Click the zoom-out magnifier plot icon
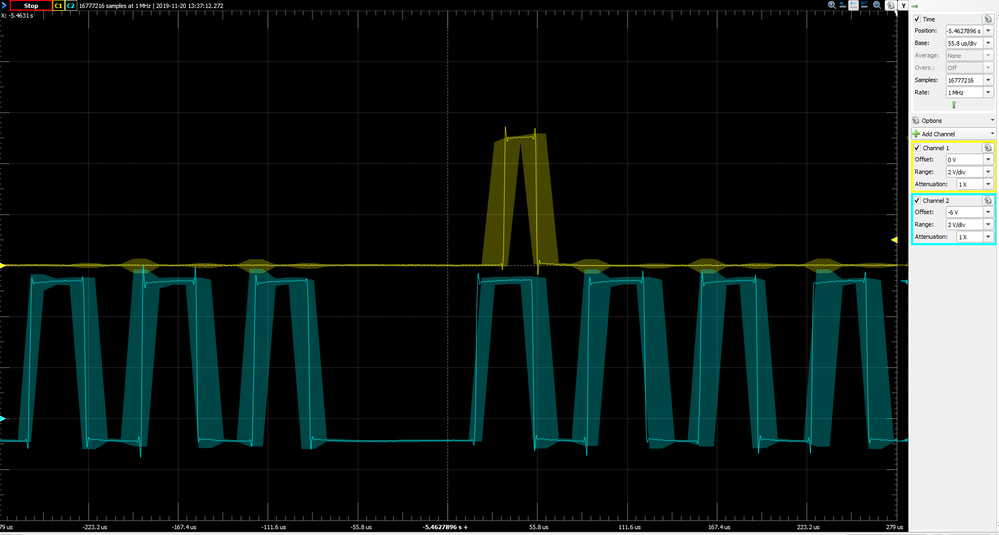Viewport: 999px width, 535px height. coord(877,5)
